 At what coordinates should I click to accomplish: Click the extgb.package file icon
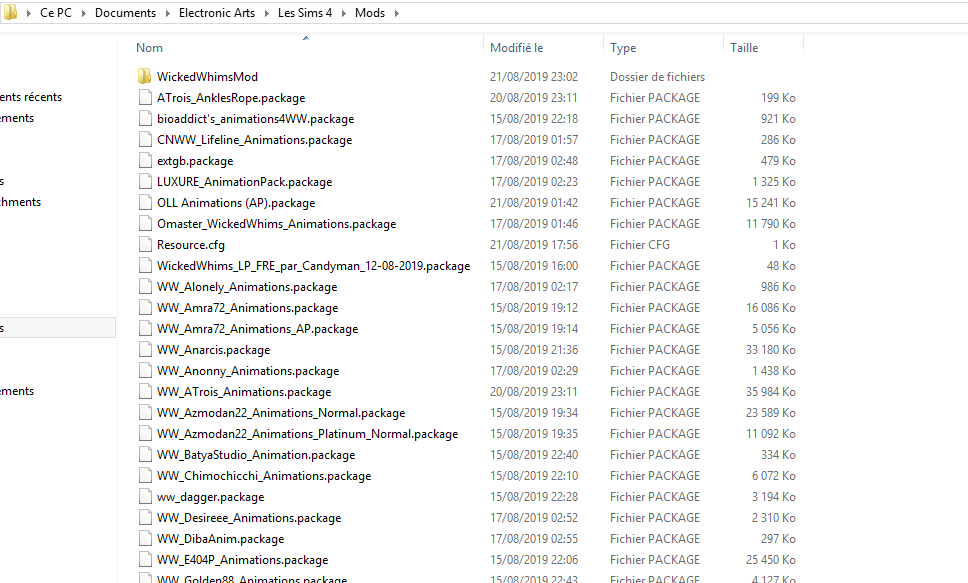pos(144,161)
